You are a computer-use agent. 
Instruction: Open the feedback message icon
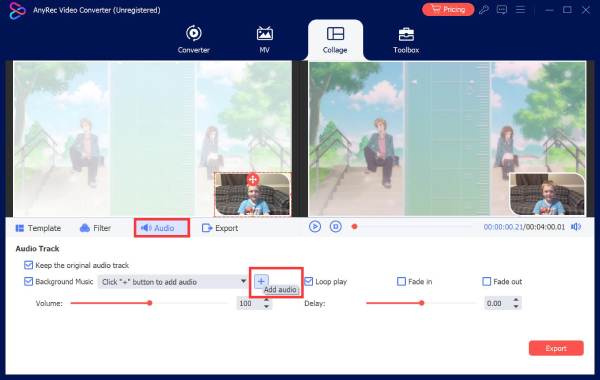tap(502, 10)
